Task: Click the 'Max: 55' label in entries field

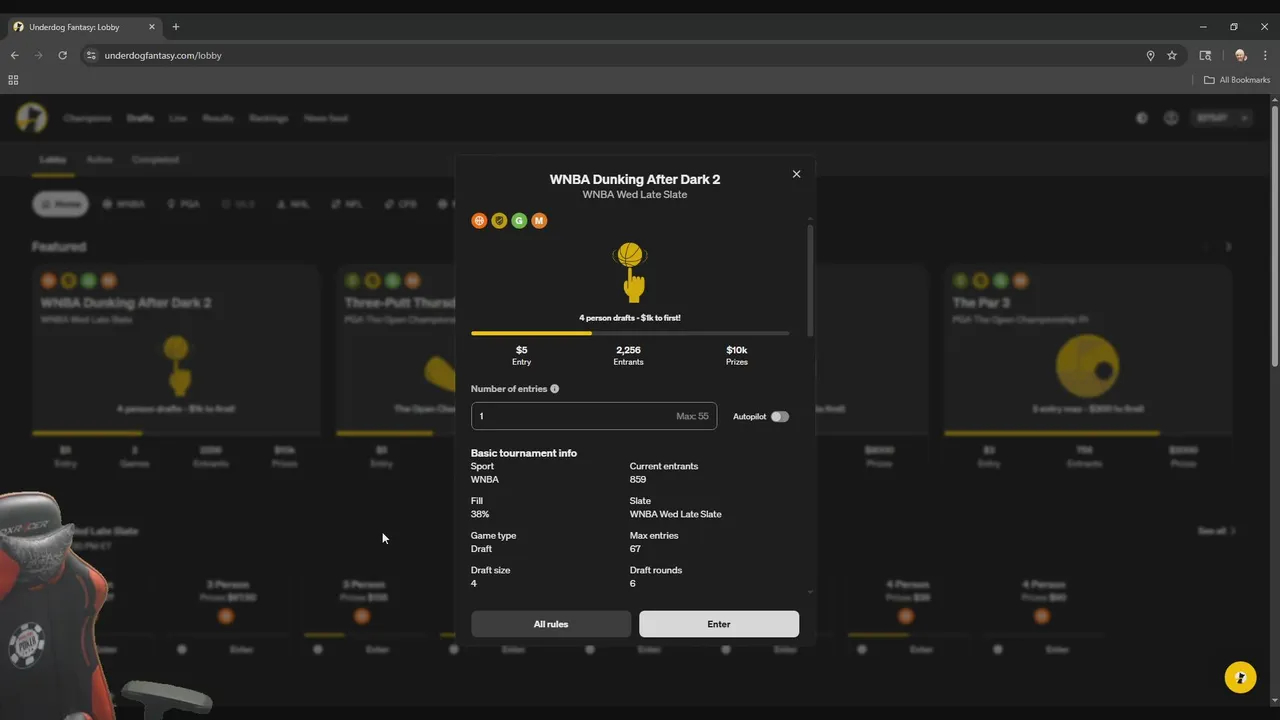Action: (692, 416)
